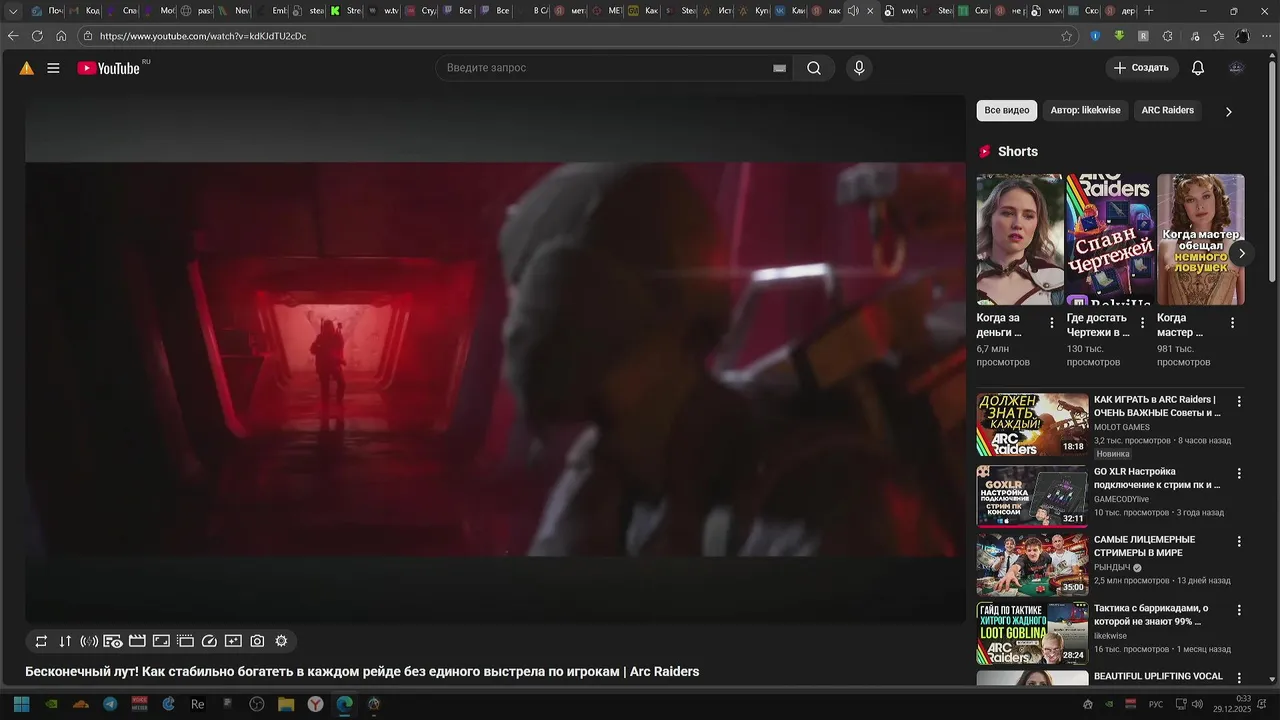The width and height of the screenshot is (1280, 720).
Task: Open the gear settings icon under player
Action: coord(281,641)
